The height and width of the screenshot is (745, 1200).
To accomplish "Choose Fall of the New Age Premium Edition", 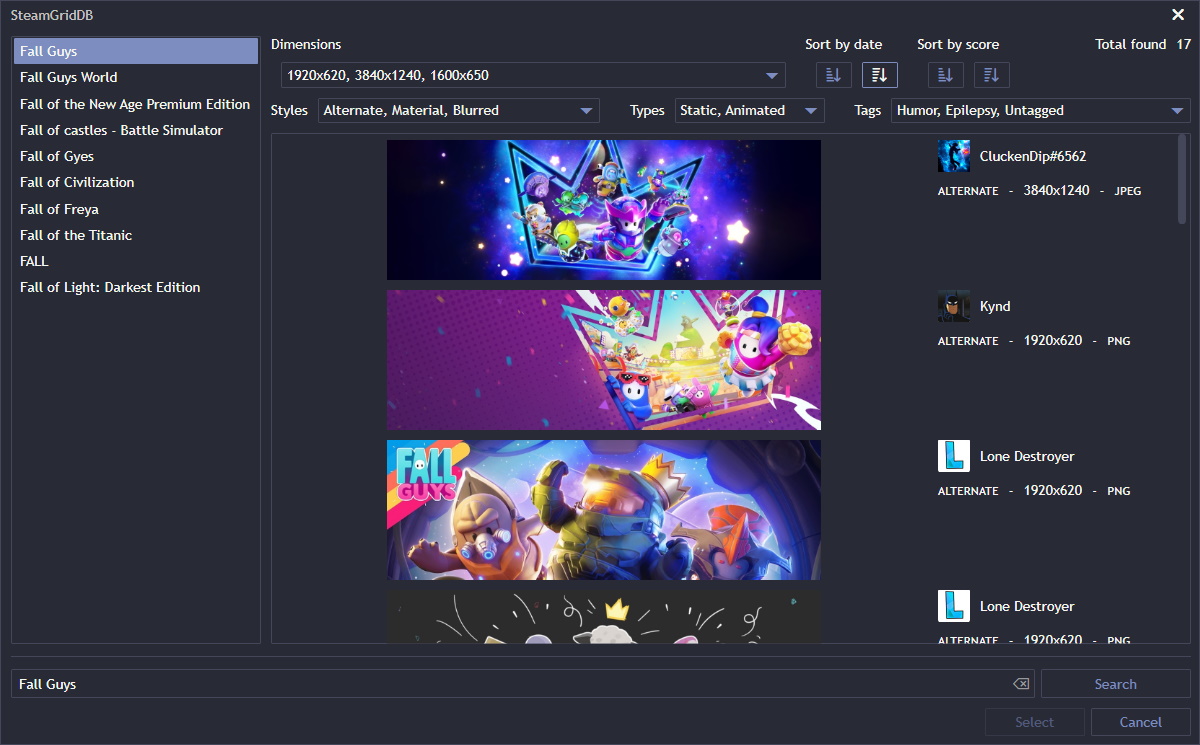I will 136,104.
